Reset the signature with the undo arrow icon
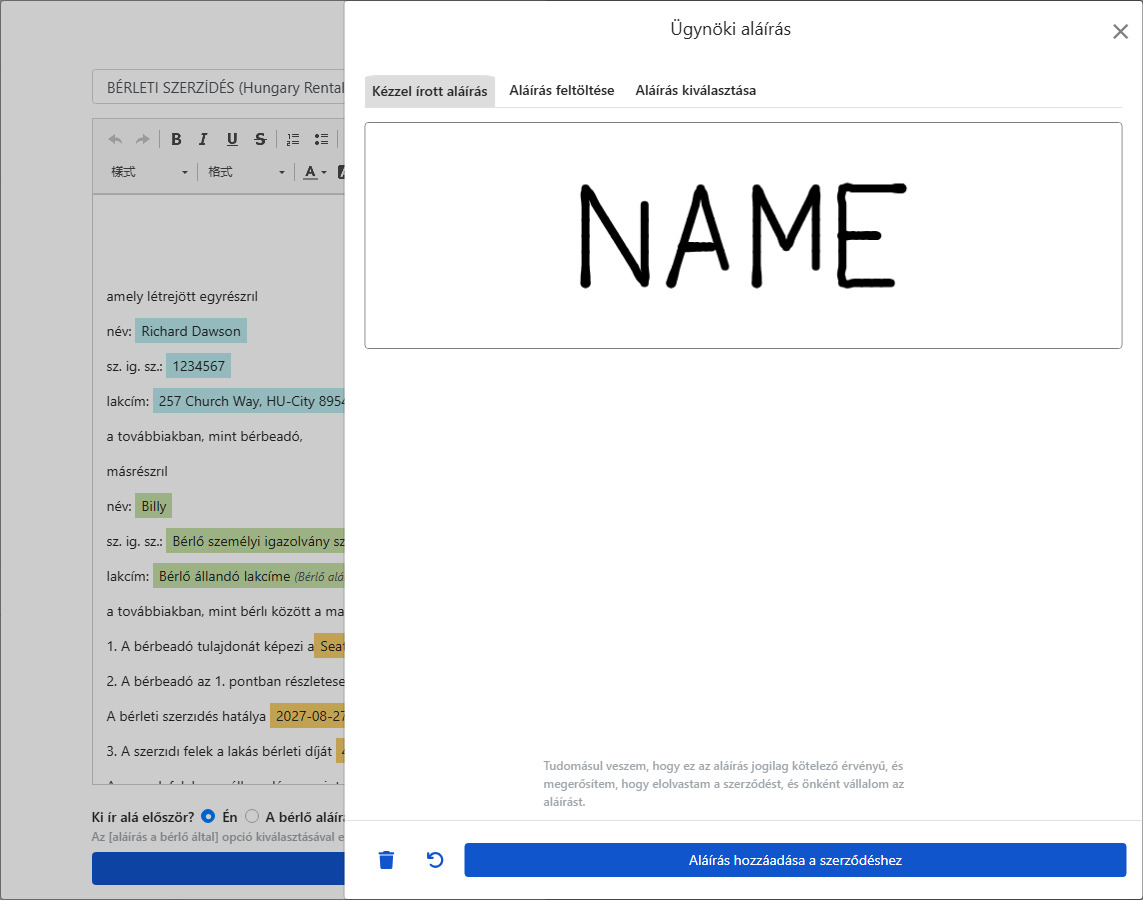The height and width of the screenshot is (900, 1143). [x=434, y=860]
